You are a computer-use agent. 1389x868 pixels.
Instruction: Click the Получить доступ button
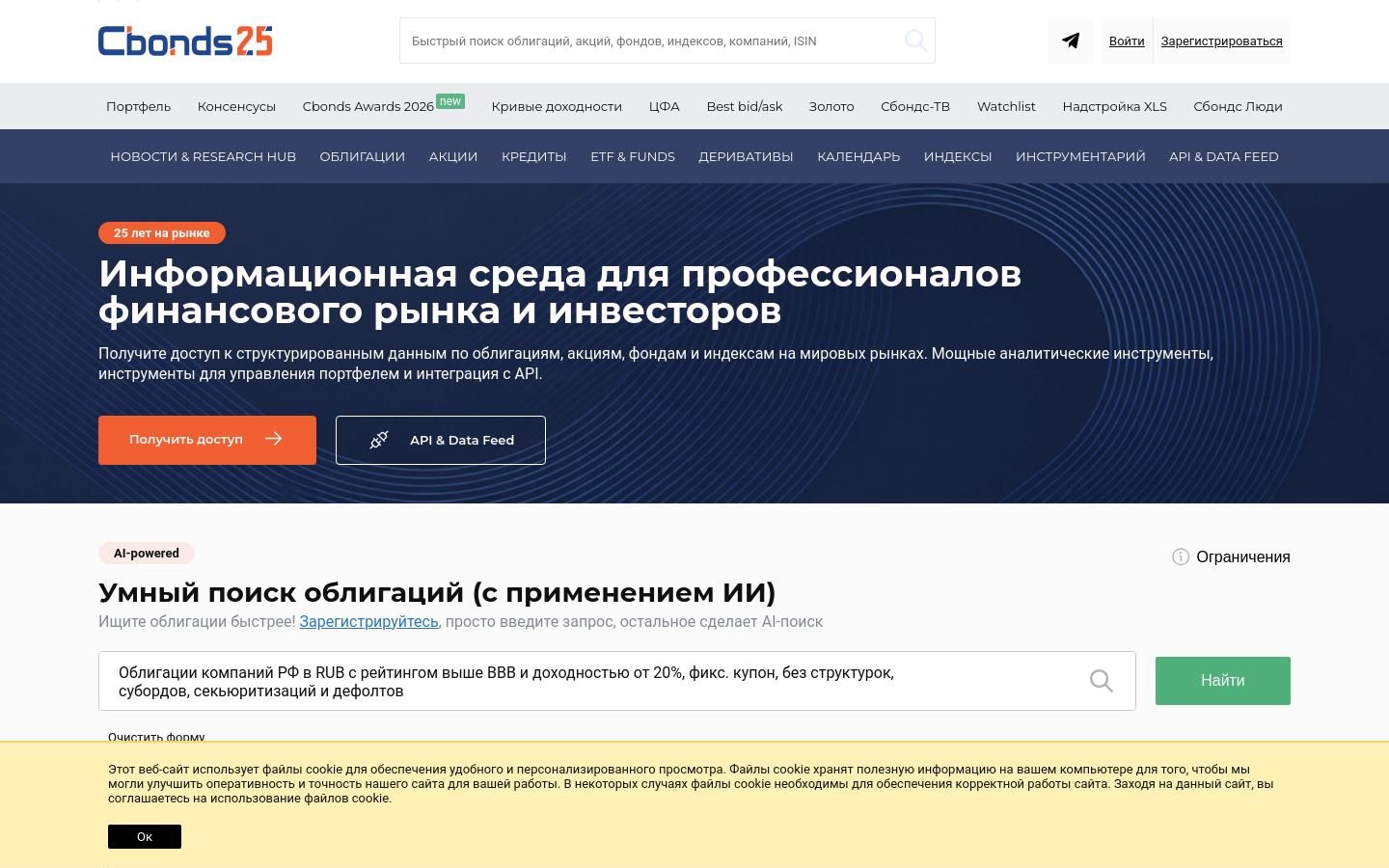pyautogui.click(x=207, y=440)
